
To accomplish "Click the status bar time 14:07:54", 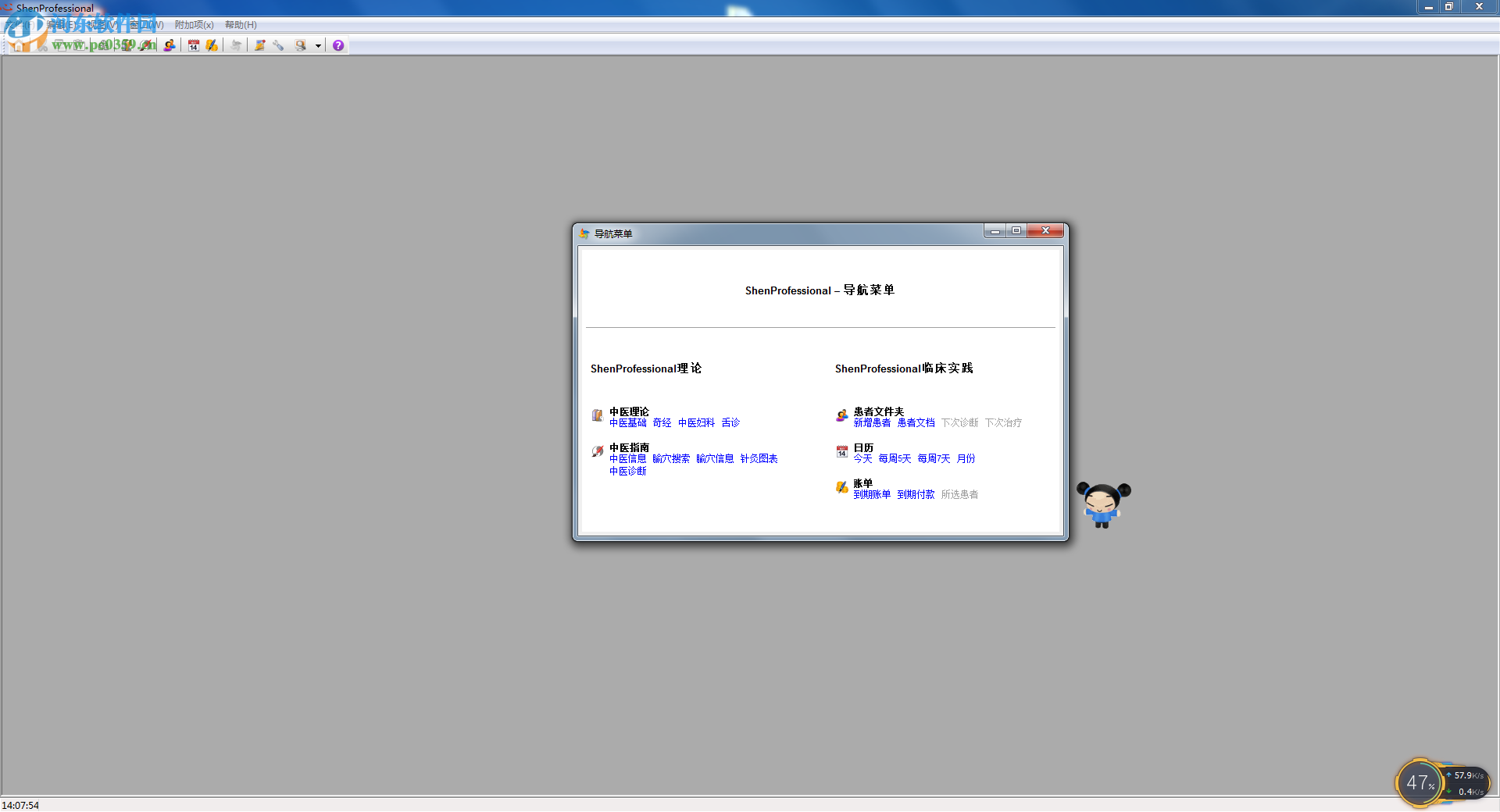I will click(20, 805).
